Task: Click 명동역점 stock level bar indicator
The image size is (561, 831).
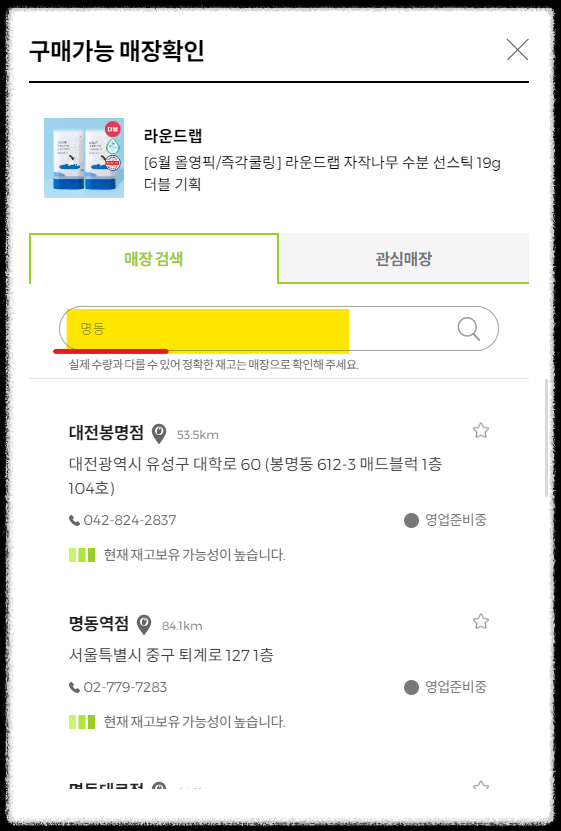Action: click(82, 722)
